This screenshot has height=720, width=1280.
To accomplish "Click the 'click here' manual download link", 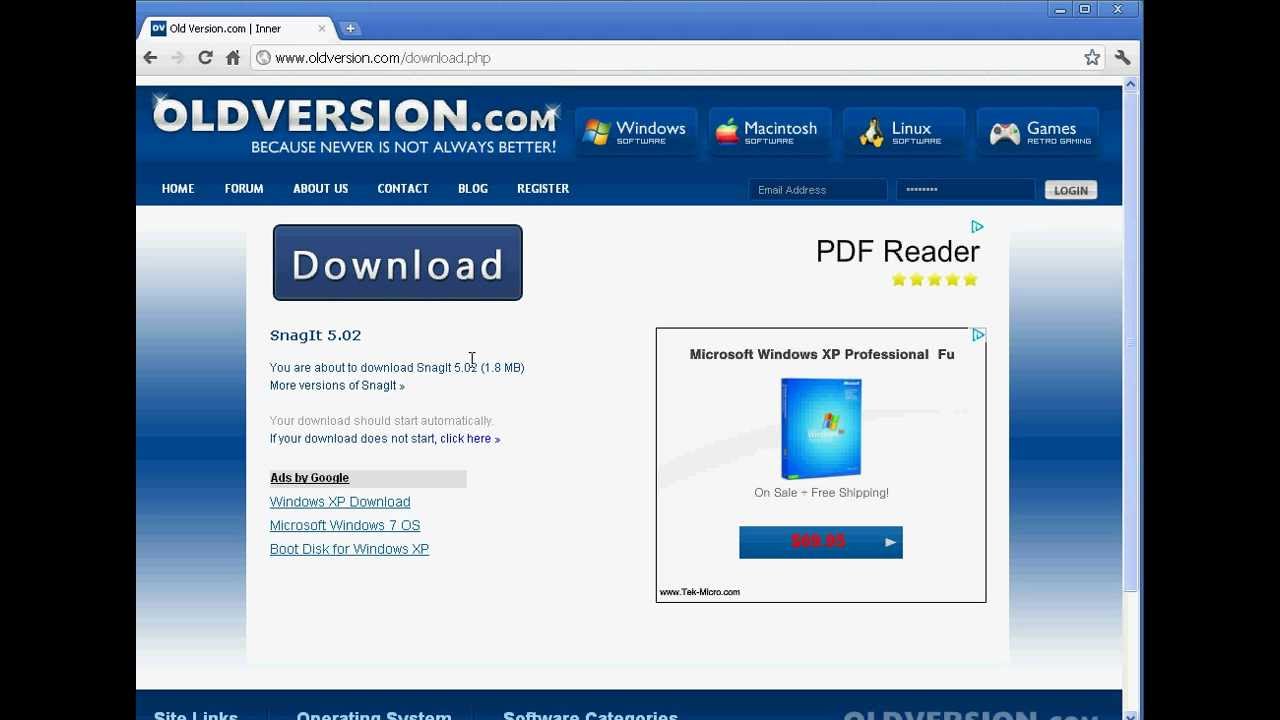I will tap(470, 439).
